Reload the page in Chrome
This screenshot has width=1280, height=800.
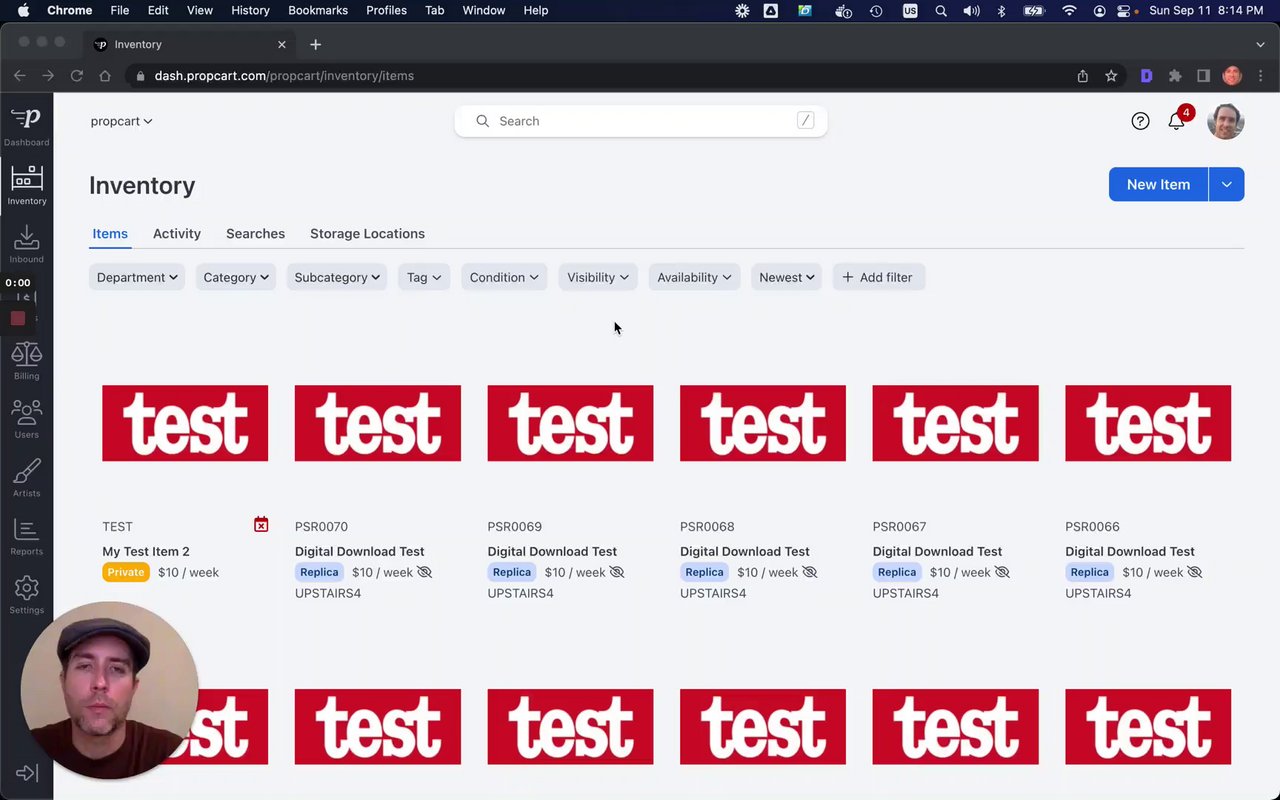(76, 76)
